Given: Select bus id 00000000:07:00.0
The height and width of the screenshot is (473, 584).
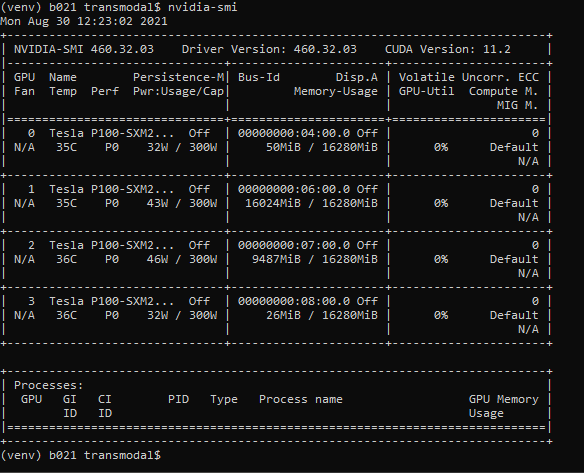Looking at the screenshot, I should 294,245.
